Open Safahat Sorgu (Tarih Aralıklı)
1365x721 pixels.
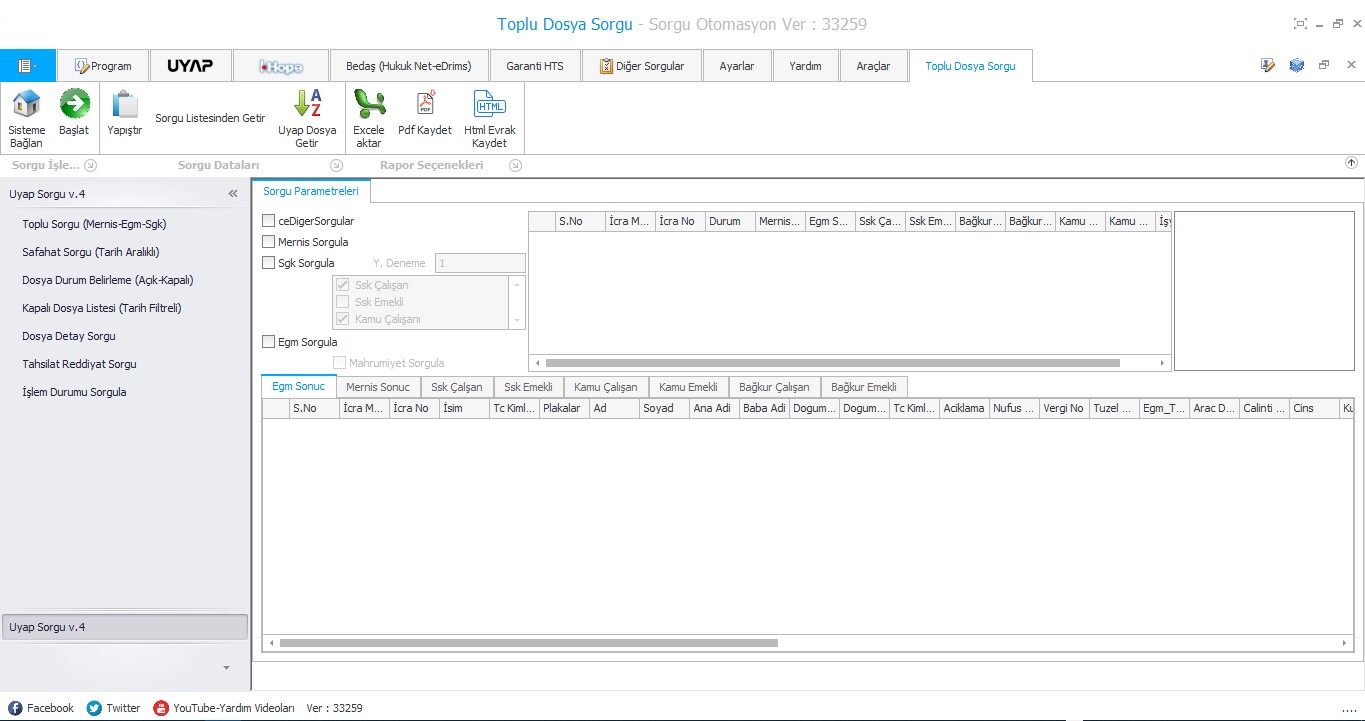point(91,252)
